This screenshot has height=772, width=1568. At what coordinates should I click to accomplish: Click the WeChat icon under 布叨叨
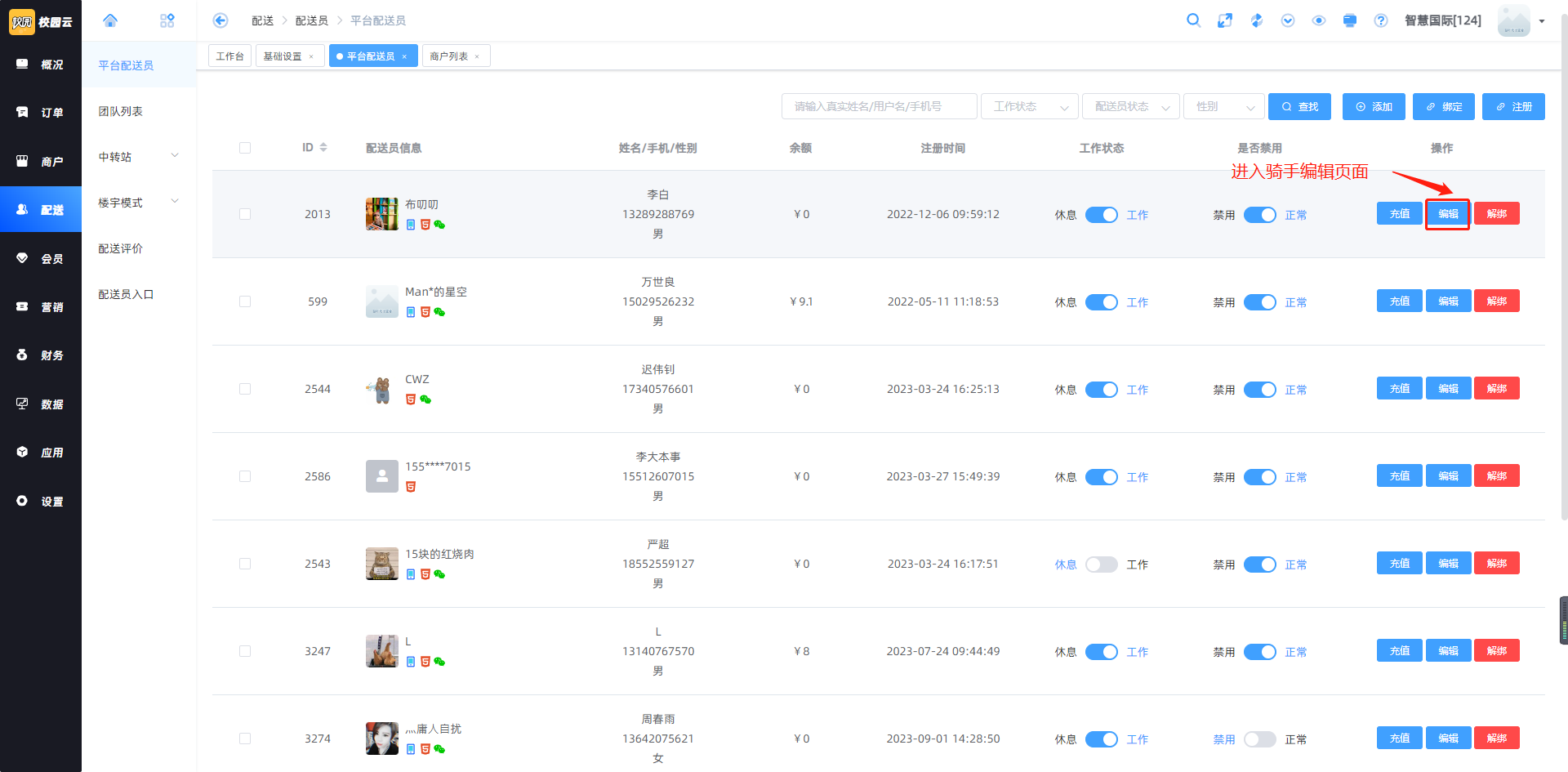439,225
